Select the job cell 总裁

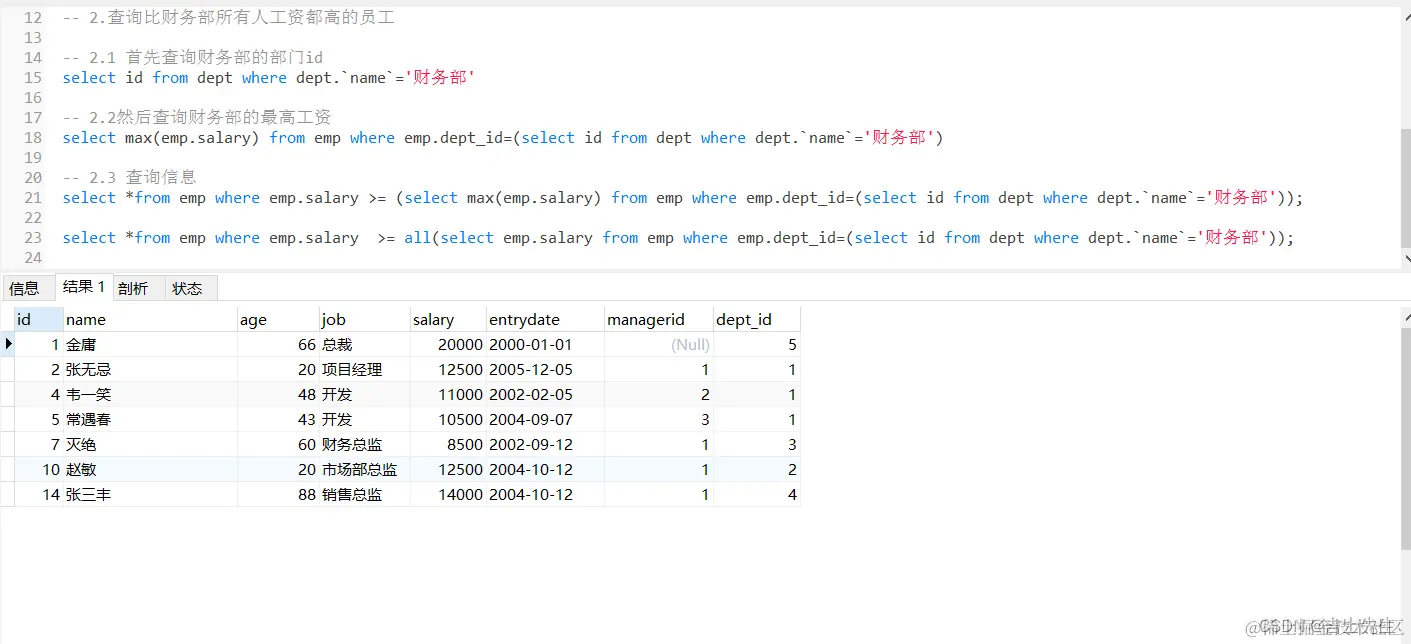(364, 344)
